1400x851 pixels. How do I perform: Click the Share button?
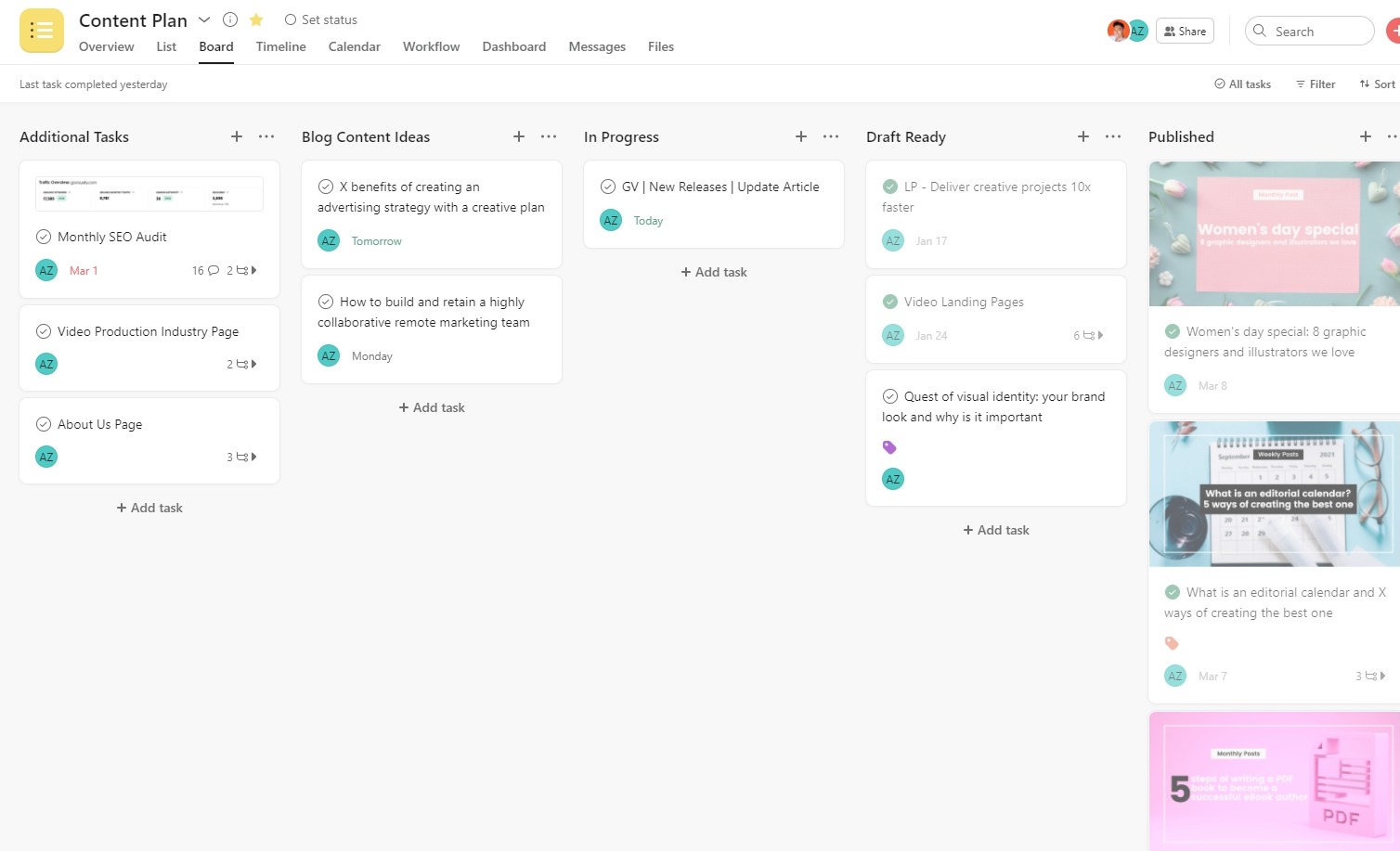point(1185,31)
